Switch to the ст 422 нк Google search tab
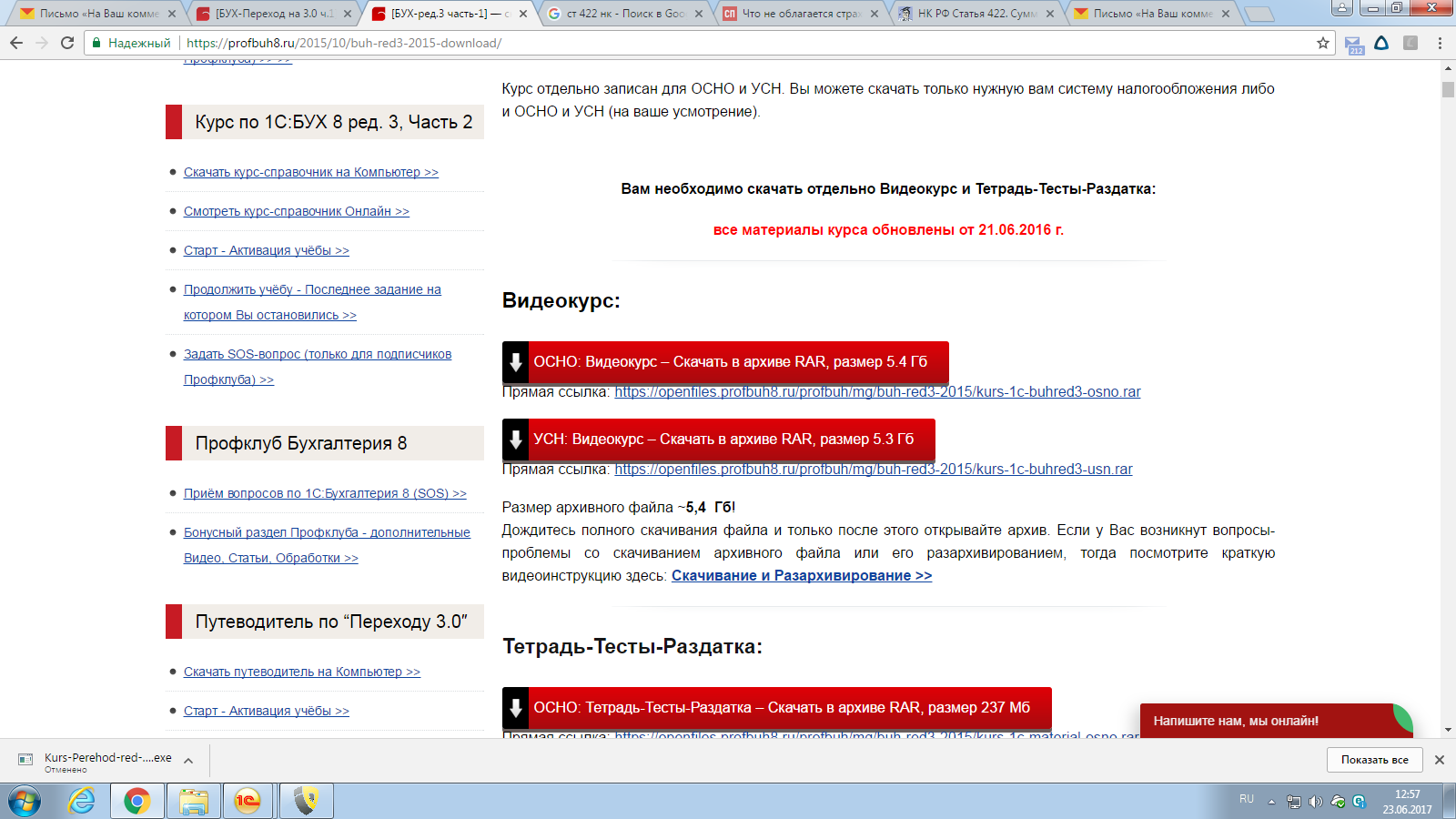The width and height of the screenshot is (1456, 819). pyautogui.click(x=624, y=14)
